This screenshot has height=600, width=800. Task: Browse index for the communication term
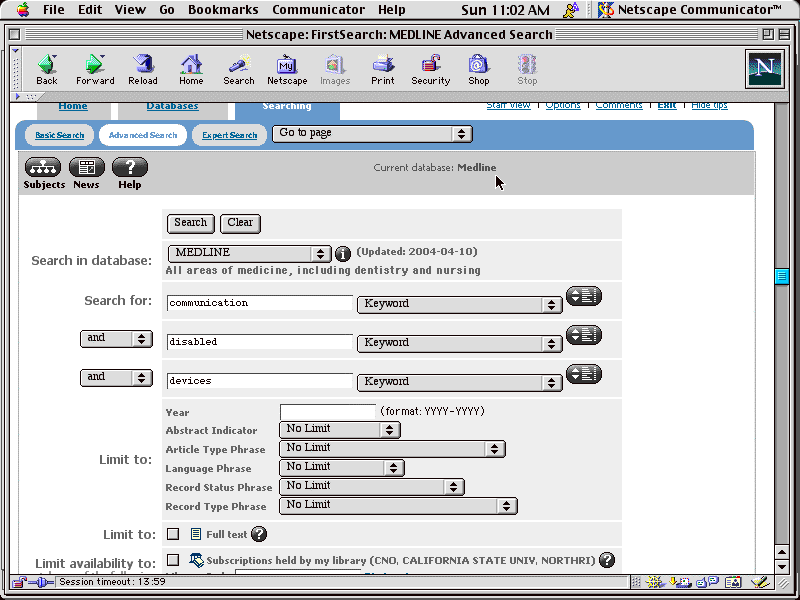(584, 296)
